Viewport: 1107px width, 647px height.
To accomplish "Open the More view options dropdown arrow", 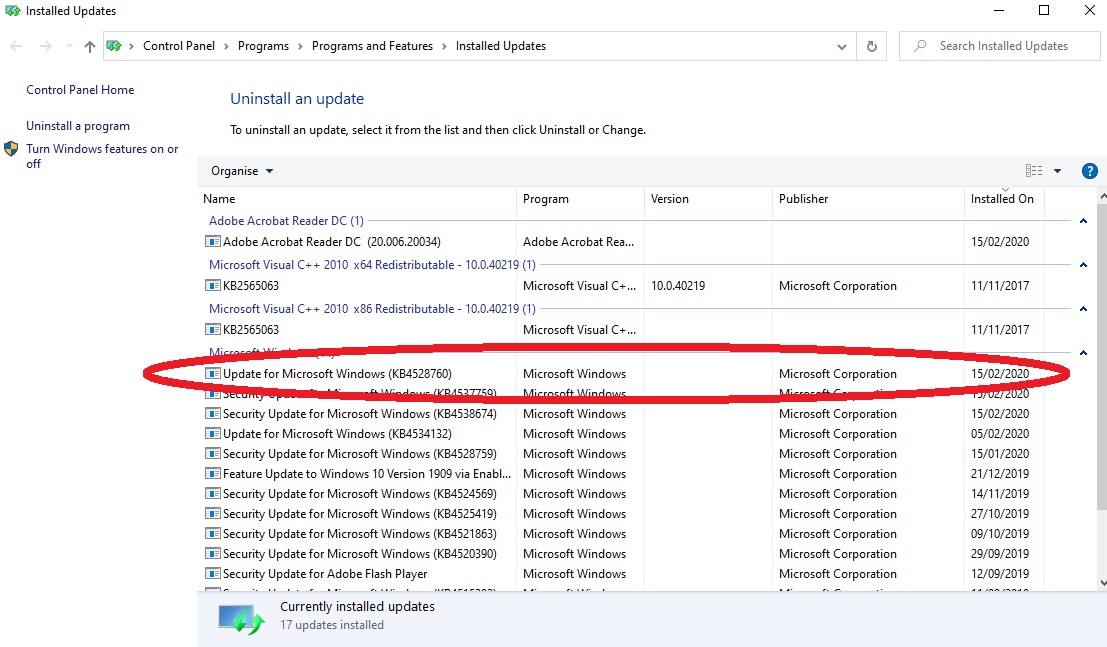I will click(x=1058, y=171).
